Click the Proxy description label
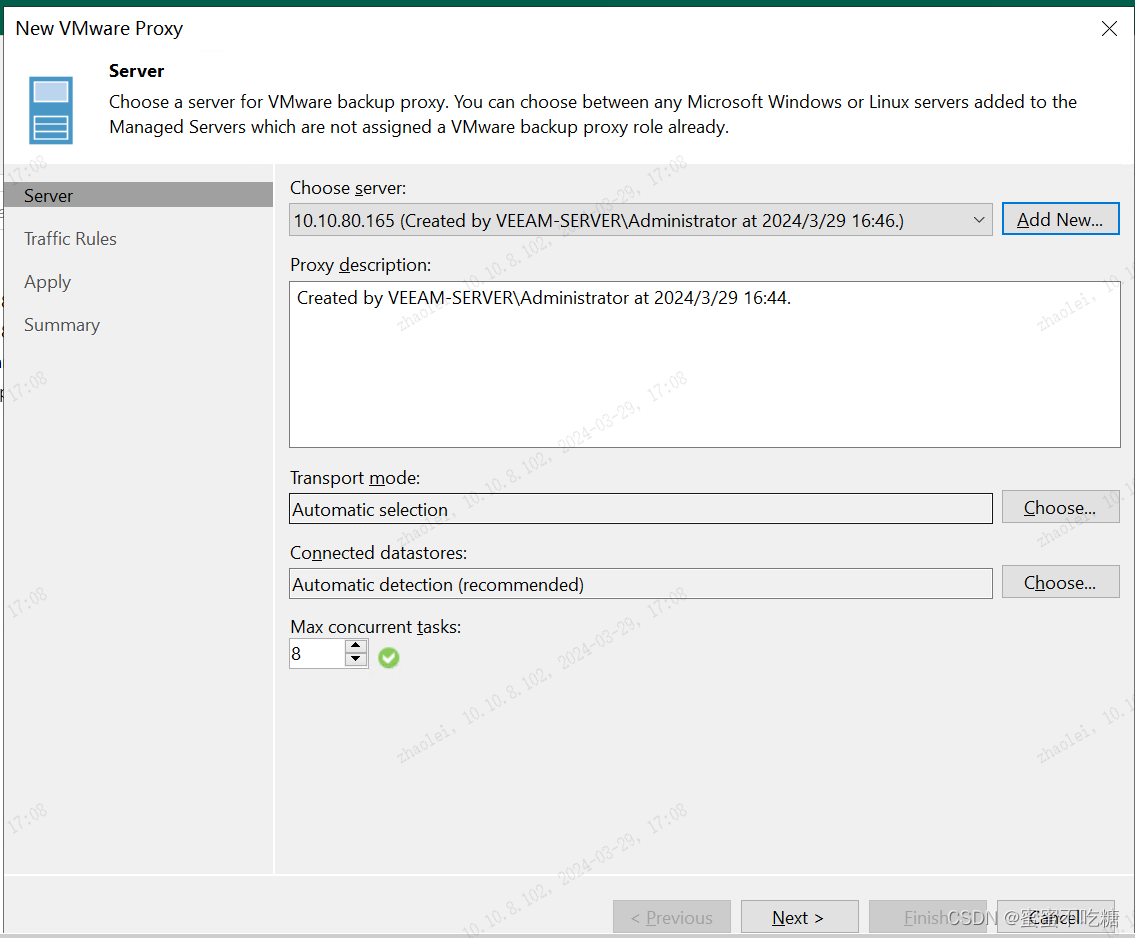 click(360, 265)
